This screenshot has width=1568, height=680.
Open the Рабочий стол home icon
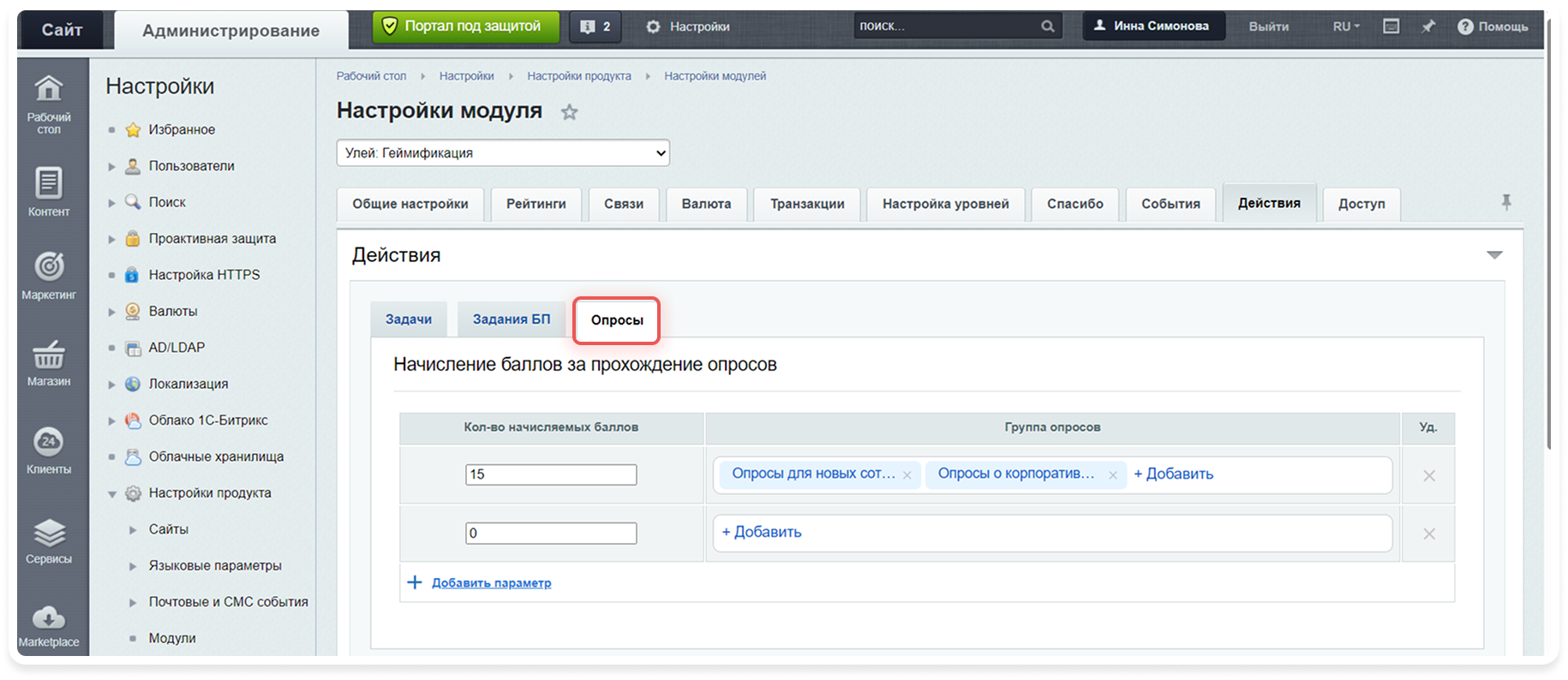[x=49, y=88]
